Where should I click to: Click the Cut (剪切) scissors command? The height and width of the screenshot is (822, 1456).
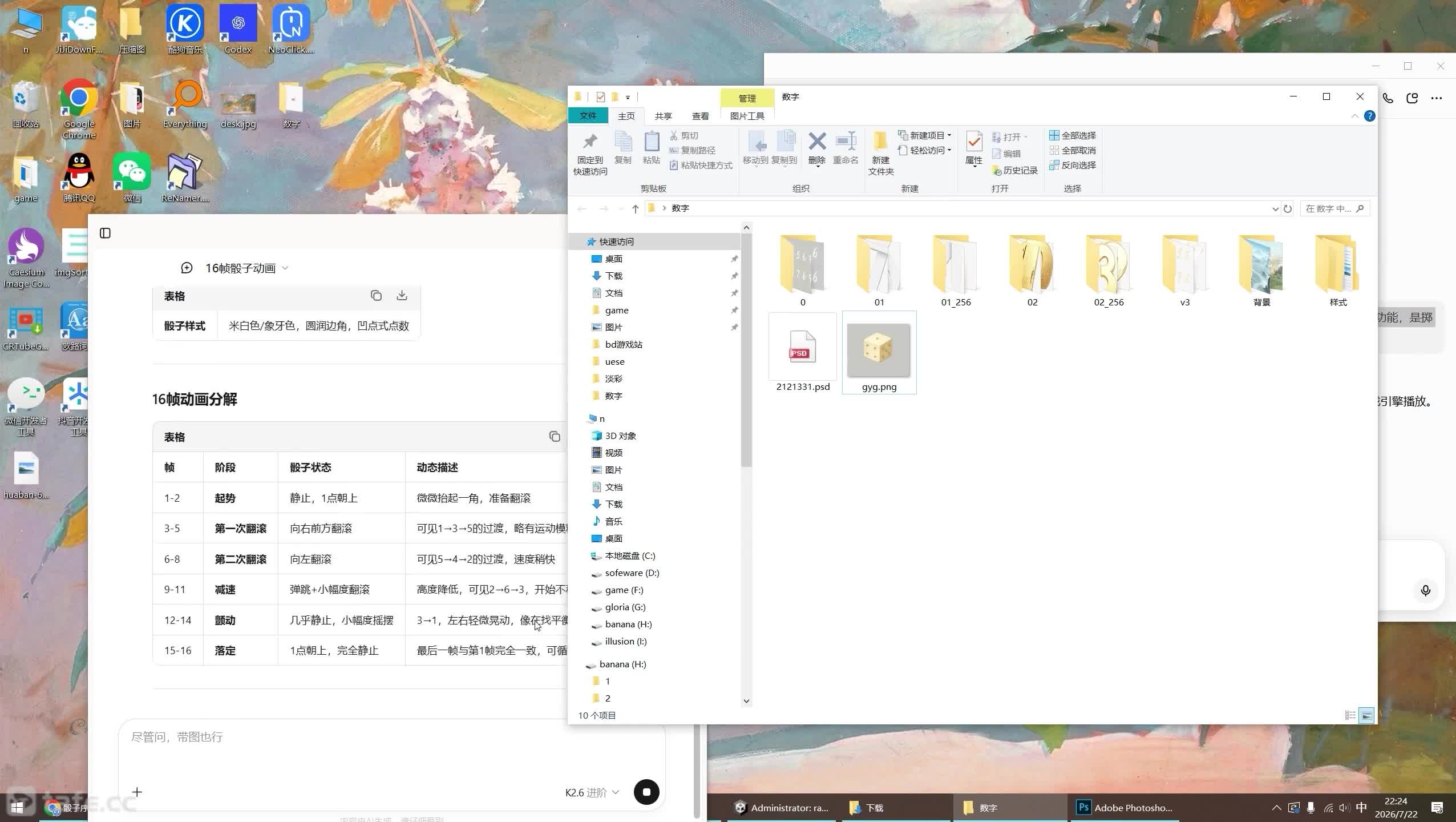(x=683, y=135)
